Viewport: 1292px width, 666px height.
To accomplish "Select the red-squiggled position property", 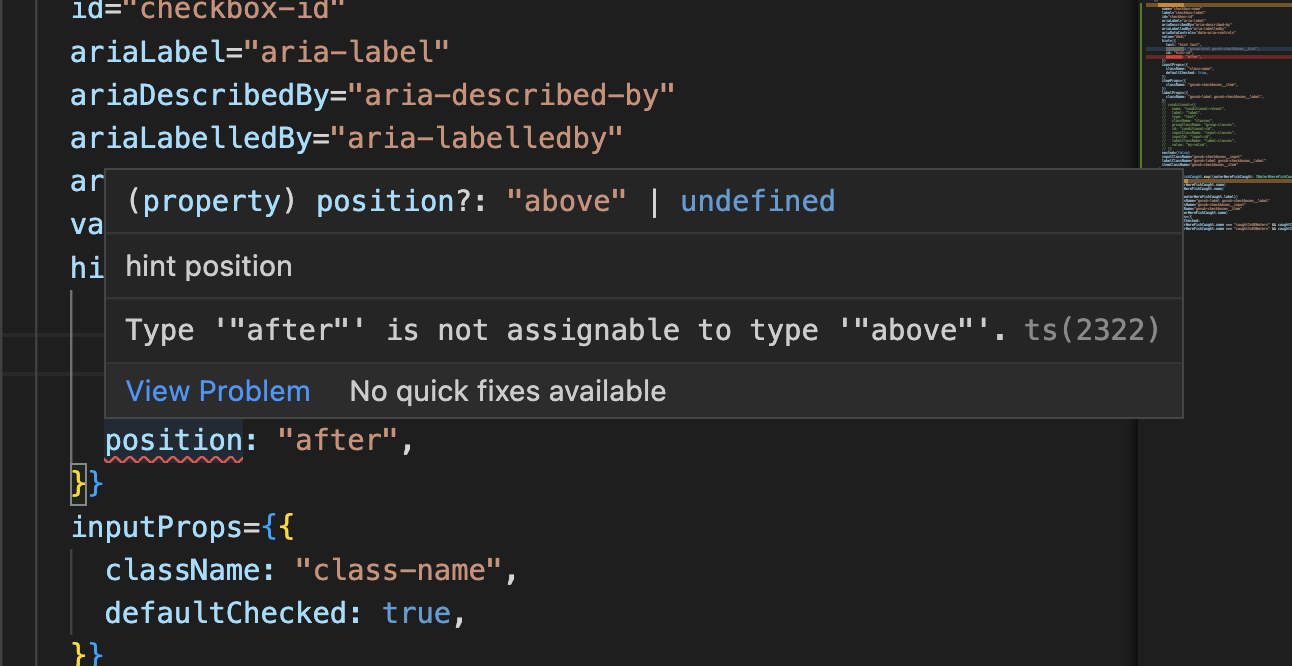I will point(173,440).
